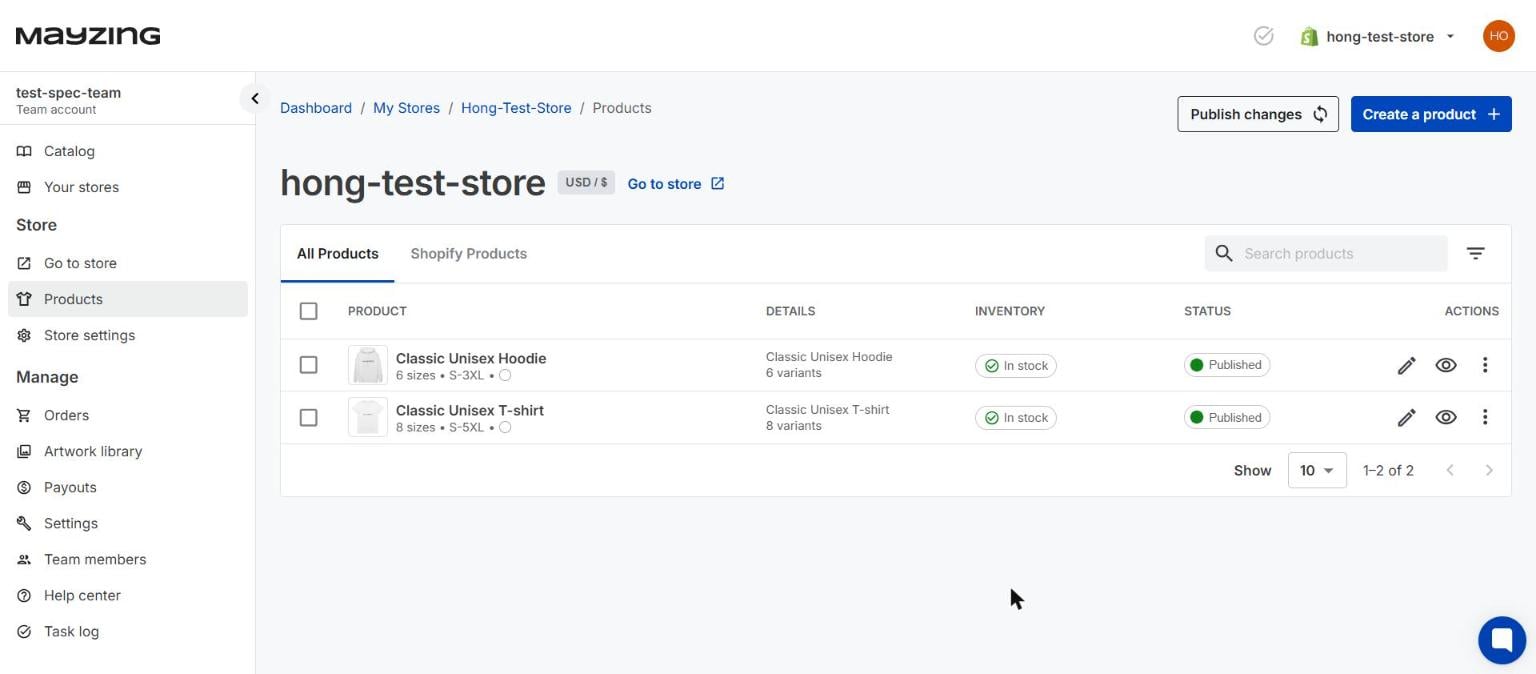The height and width of the screenshot is (674, 1536).
Task: Edit the Classic Unisex T-shirt with pencil icon
Action: (x=1406, y=417)
